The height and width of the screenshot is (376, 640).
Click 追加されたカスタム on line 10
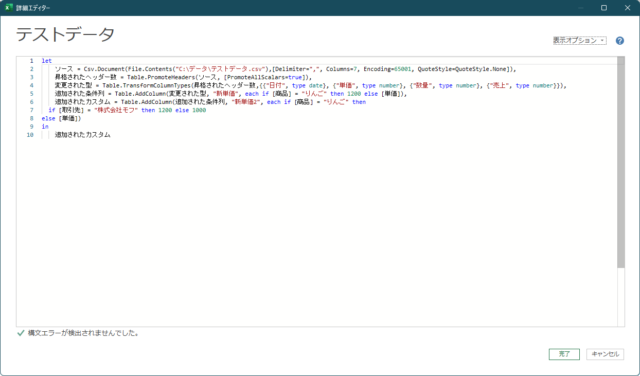(x=83, y=134)
